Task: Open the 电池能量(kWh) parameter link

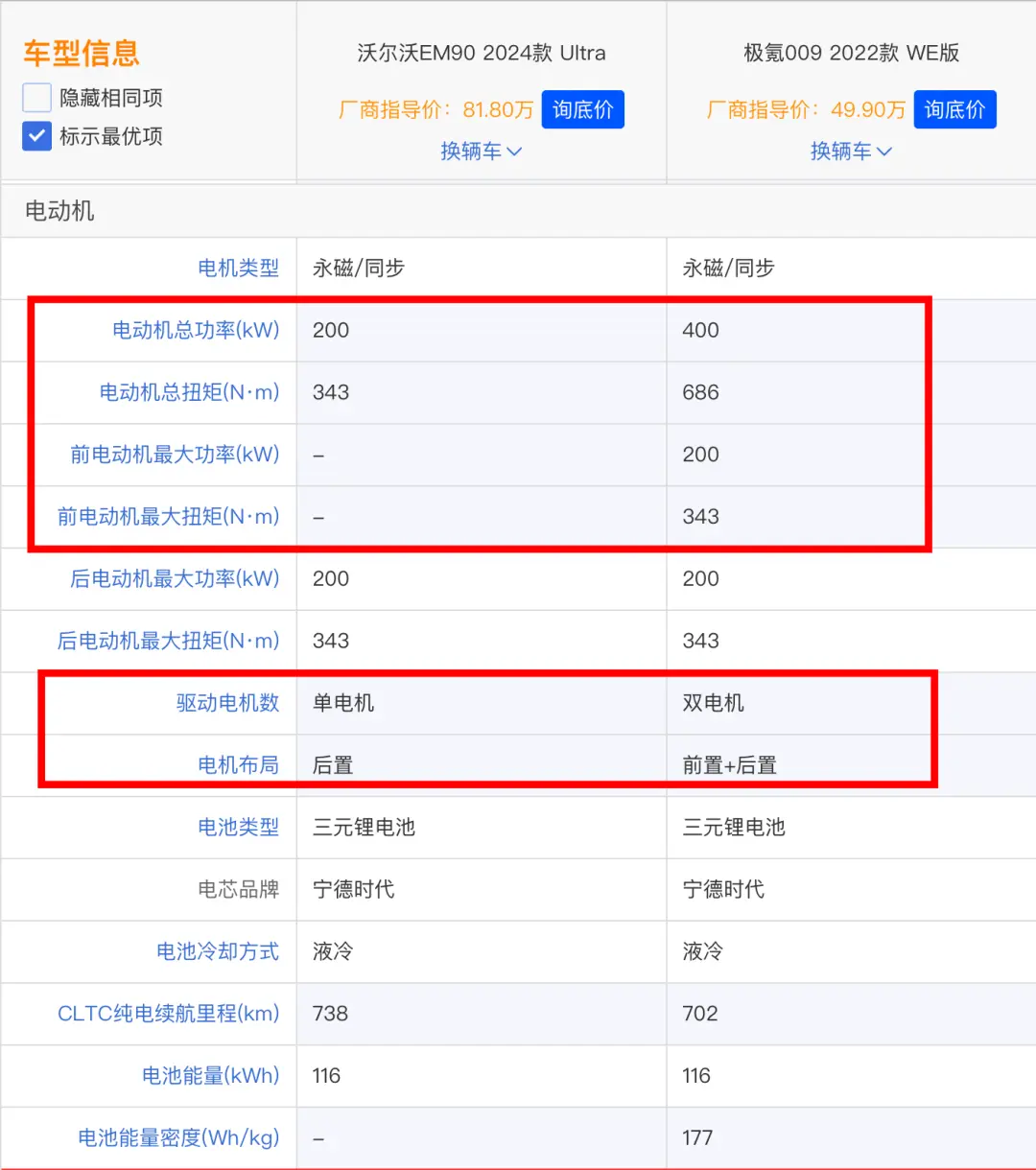Action: click(211, 1076)
